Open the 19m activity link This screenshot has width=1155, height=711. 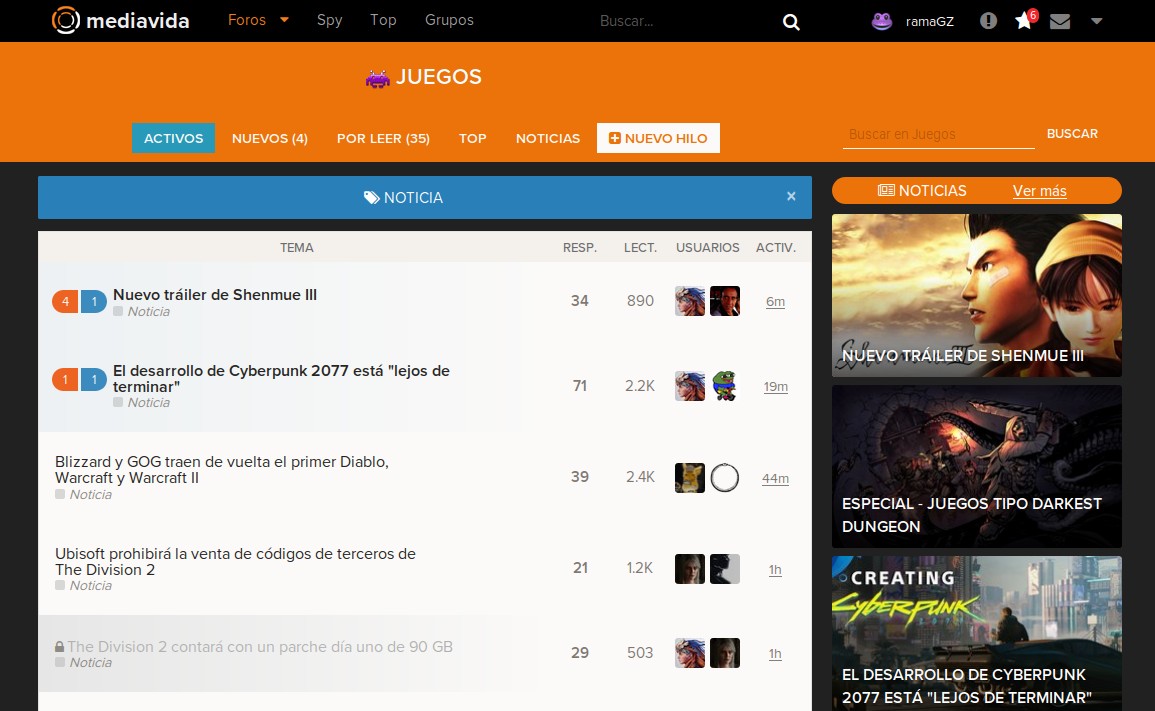[x=776, y=386]
